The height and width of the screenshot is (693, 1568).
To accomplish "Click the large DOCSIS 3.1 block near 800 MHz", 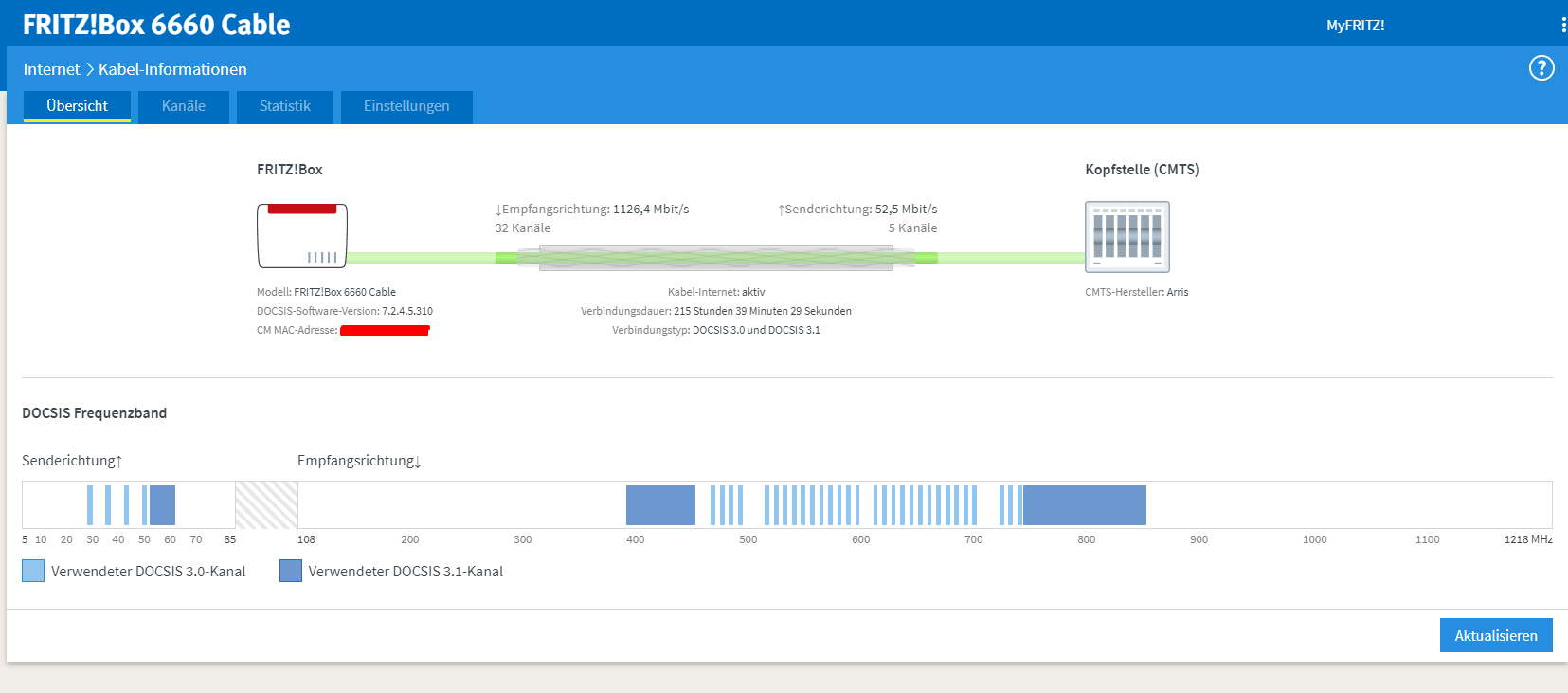I will click(x=1085, y=505).
